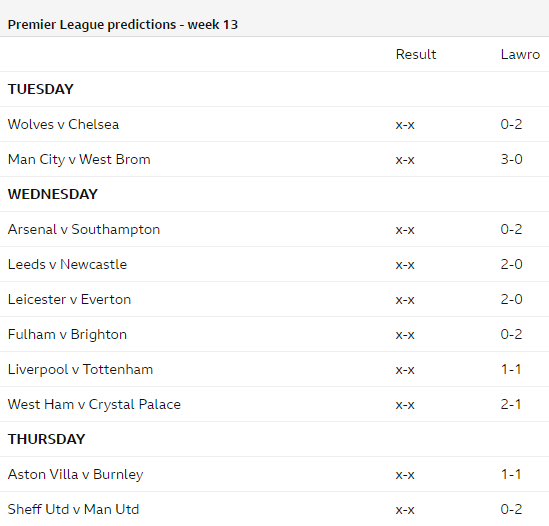
Task: Click Premier League predictions week 13 title
Action: coord(123,25)
